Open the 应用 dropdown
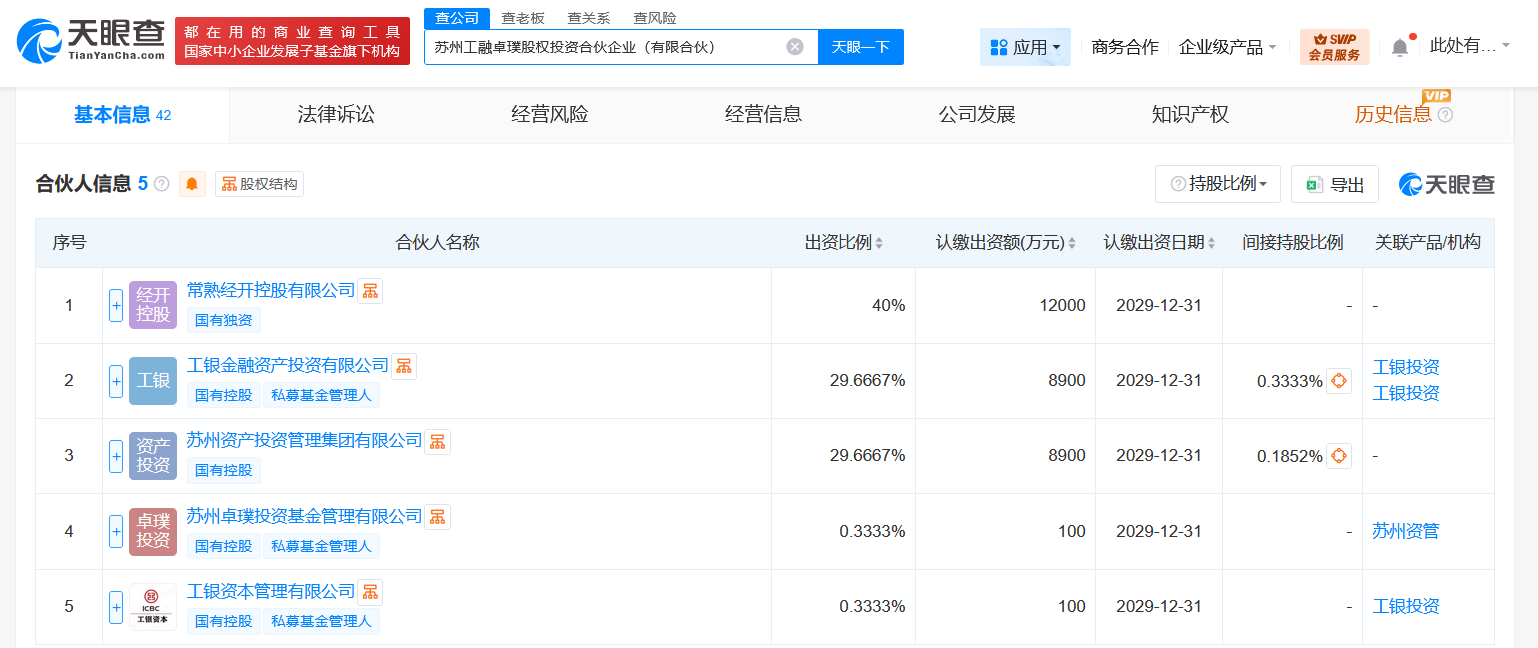Viewport: 1538px width, 648px height. pyautogui.click(x=1025, y=46)
